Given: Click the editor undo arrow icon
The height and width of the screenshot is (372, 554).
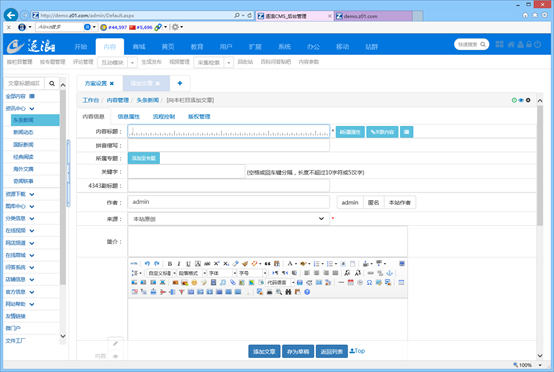Looking at the screenshot, I should pos(147,264).
